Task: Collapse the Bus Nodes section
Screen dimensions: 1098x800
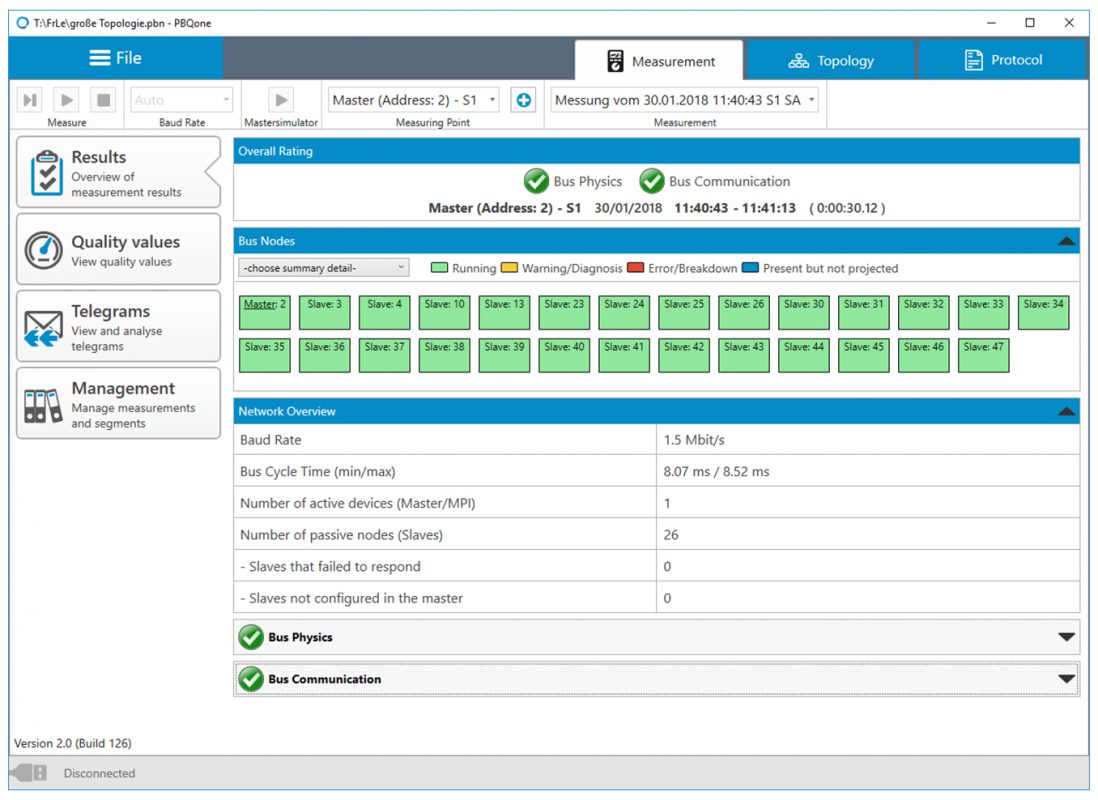Action: pyautogui.click(x=1066, y=241)
